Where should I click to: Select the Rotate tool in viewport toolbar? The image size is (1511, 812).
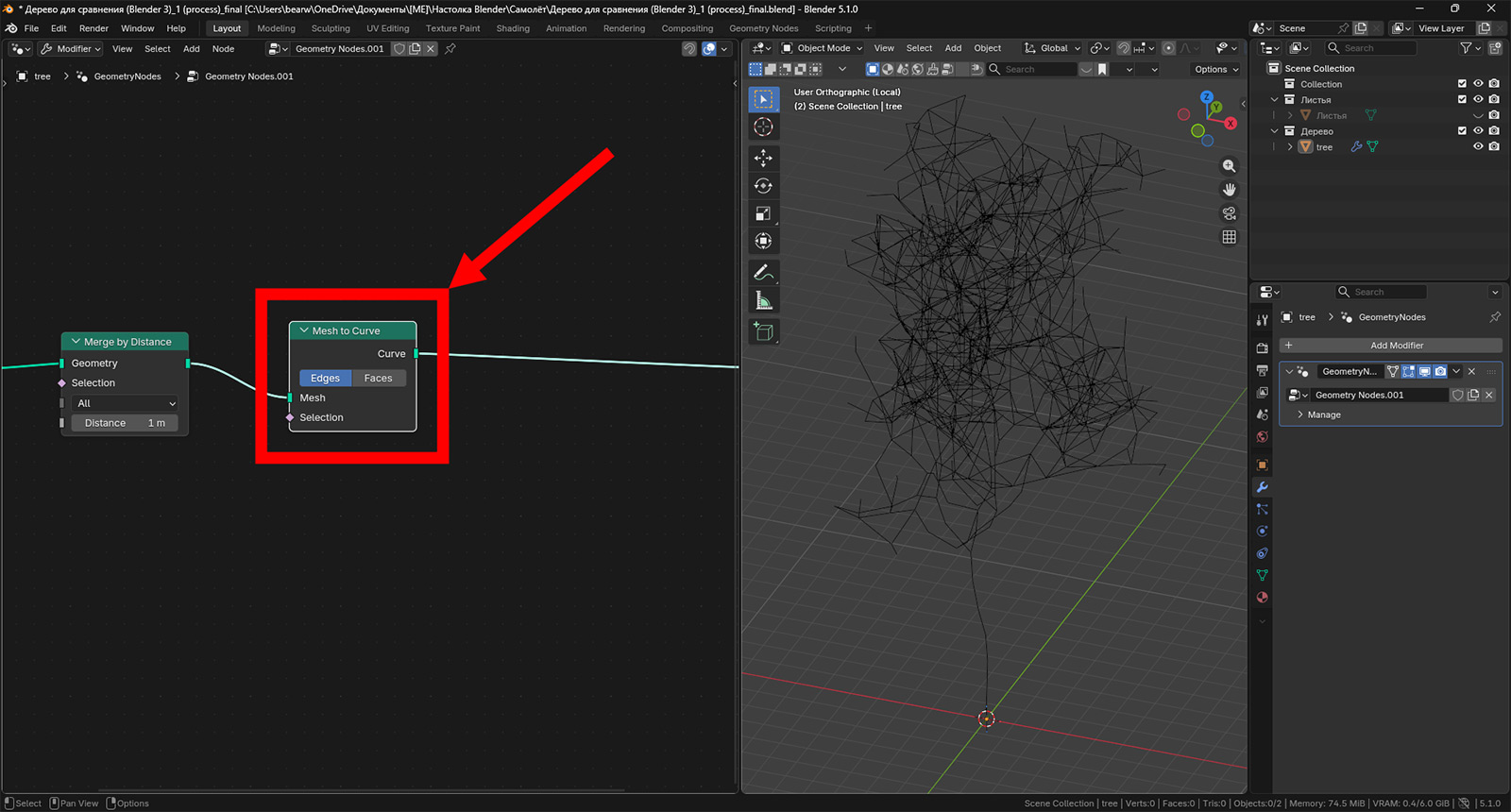pyautogui.click(x=763, y=186)
